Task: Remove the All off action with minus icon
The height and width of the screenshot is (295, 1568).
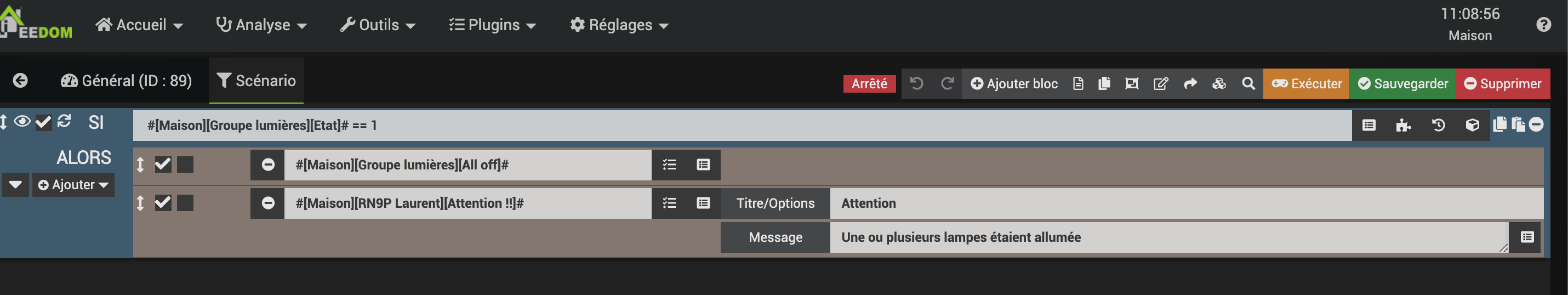Action: click(268, 164)
